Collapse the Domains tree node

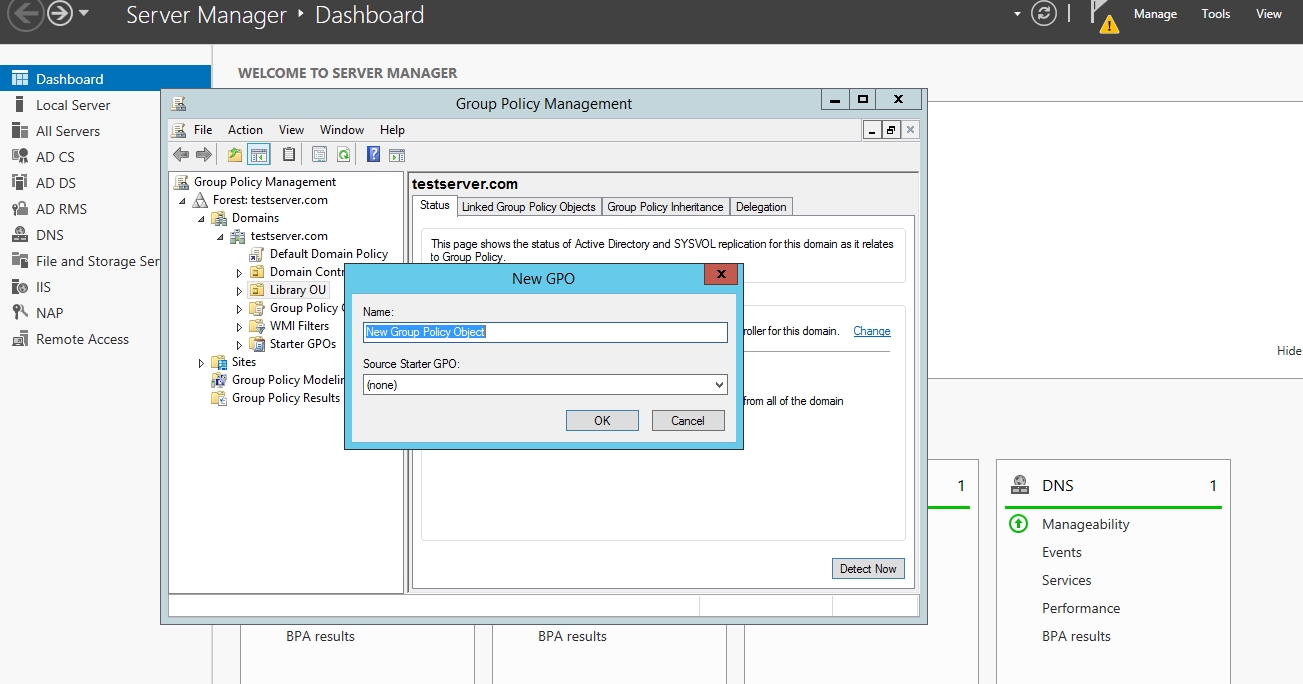point(201,219)
